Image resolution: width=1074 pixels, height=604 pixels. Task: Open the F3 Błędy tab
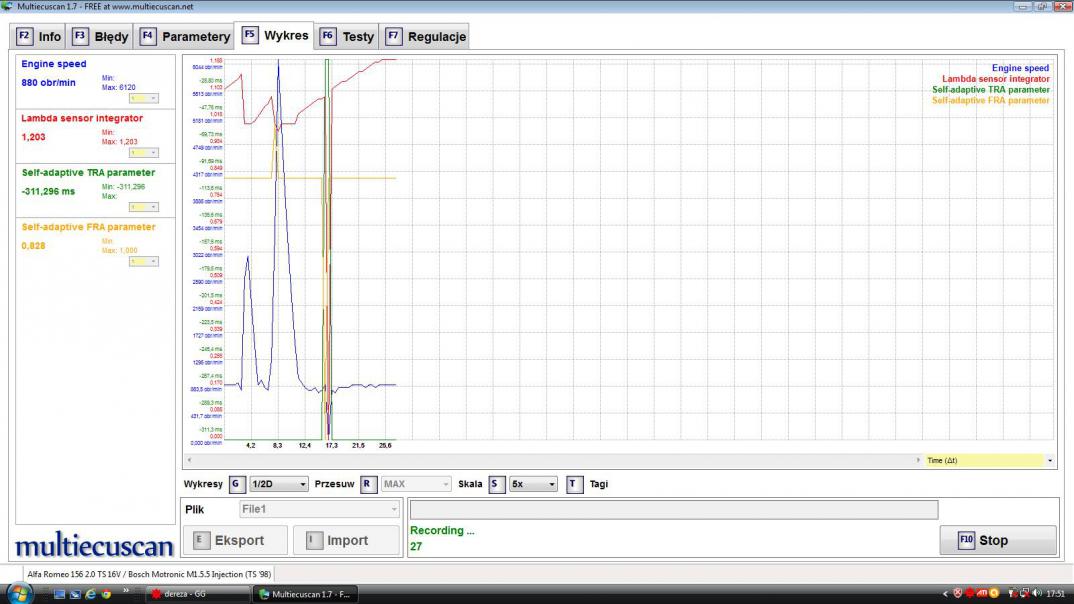[x=101, y=36]
